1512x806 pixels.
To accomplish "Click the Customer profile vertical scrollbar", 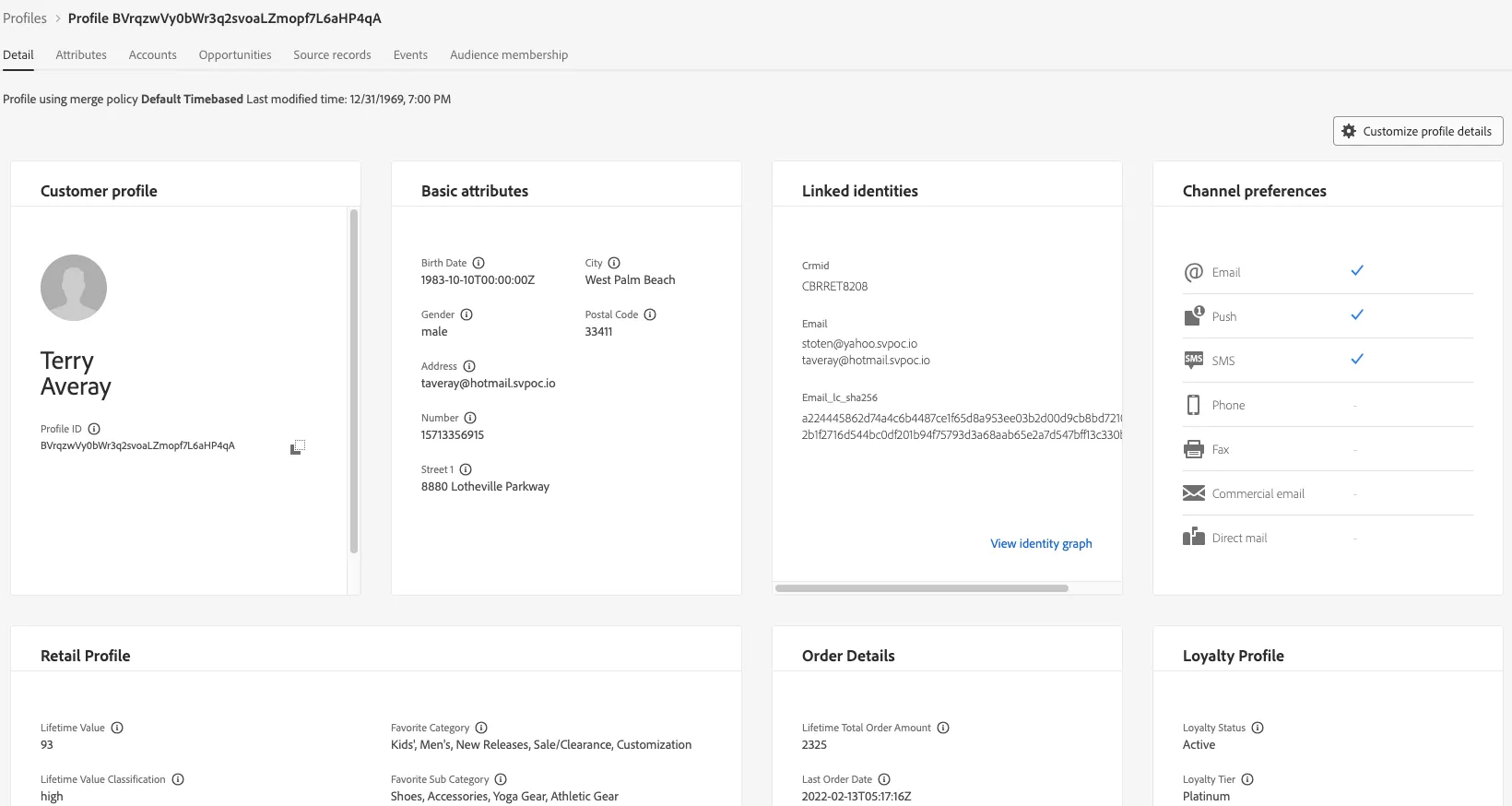I will click(x=354, y=382).
